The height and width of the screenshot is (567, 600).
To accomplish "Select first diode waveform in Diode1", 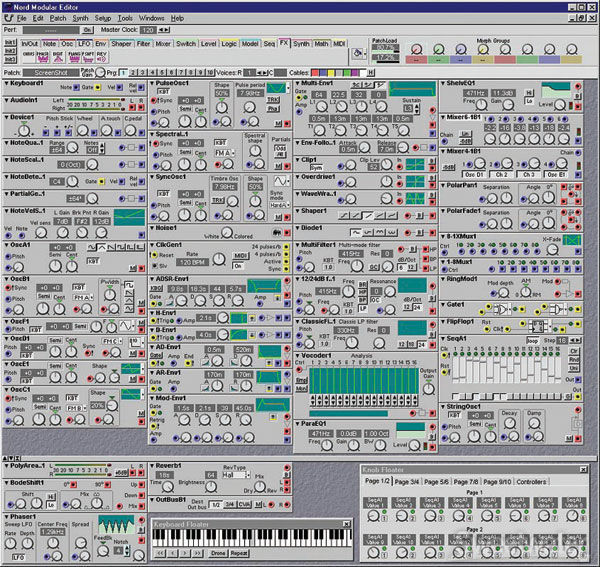I will coord(356,232).
